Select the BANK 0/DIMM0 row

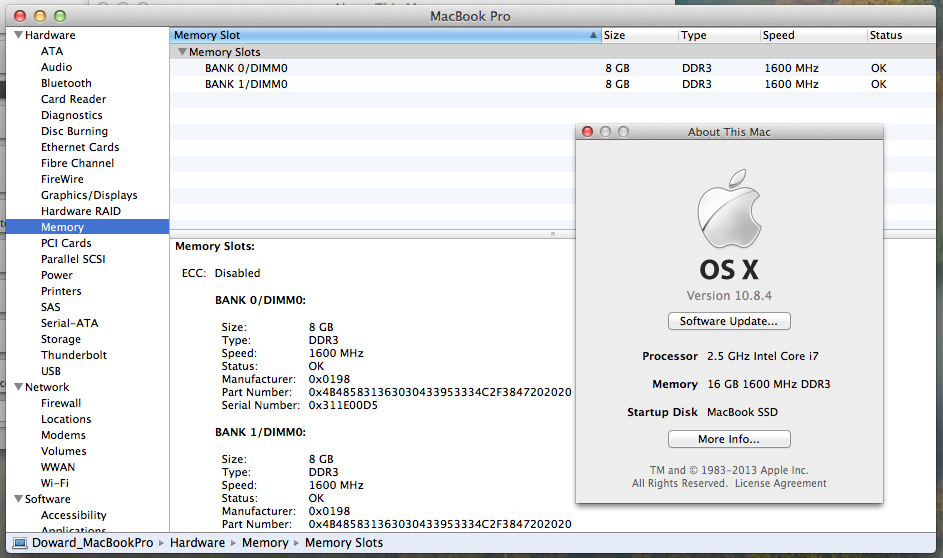point(552,68)
